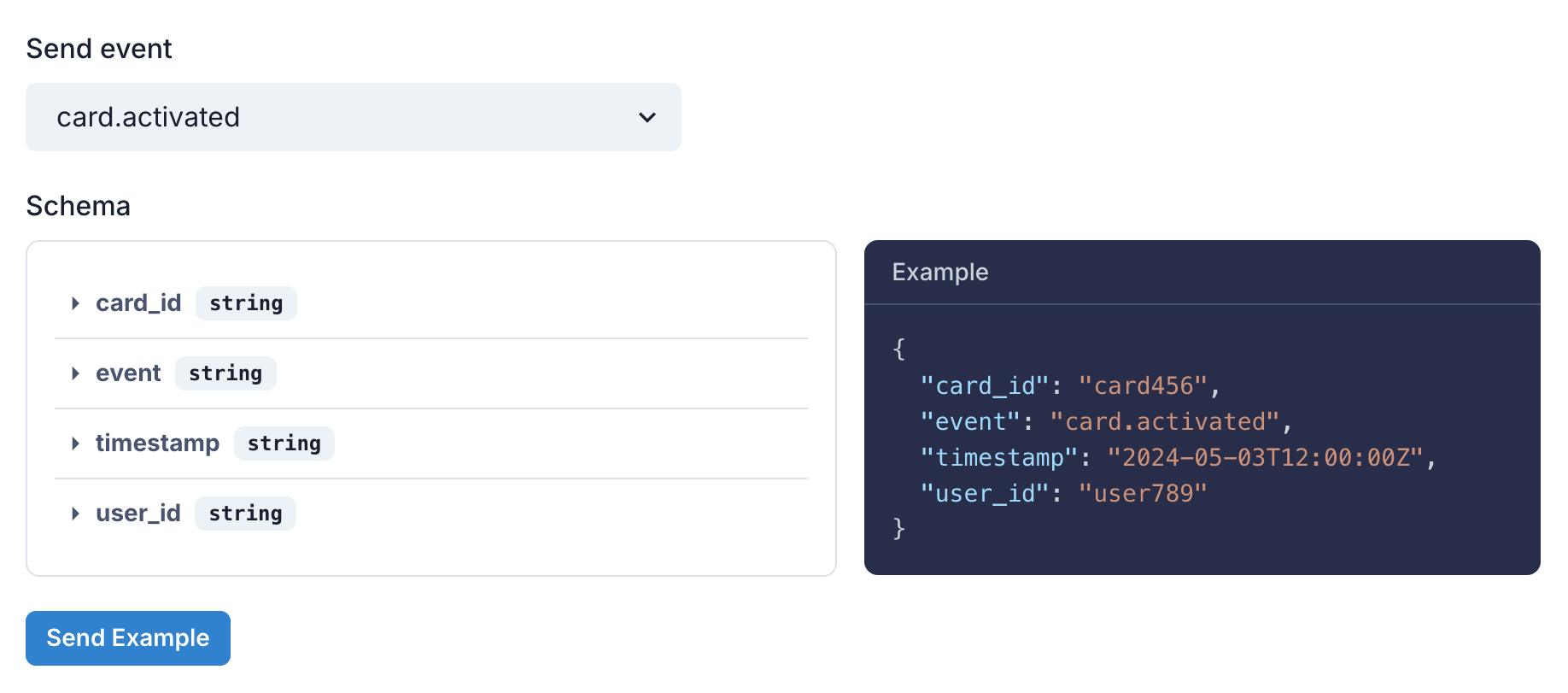Click the timestamp disclosure triangle

pos(75,443)
